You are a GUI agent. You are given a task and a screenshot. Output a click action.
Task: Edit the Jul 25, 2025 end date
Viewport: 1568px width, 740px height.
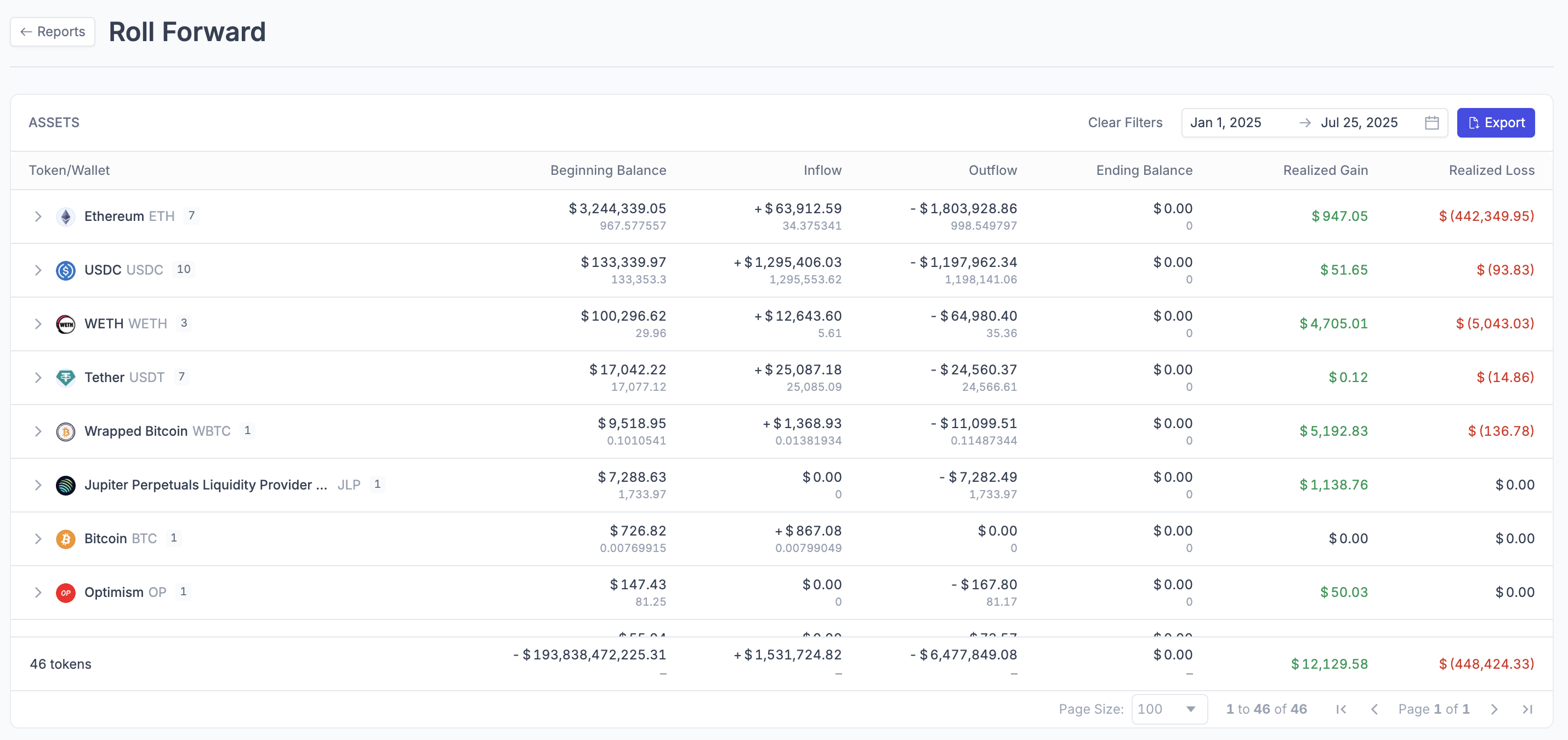(1359, 123)
